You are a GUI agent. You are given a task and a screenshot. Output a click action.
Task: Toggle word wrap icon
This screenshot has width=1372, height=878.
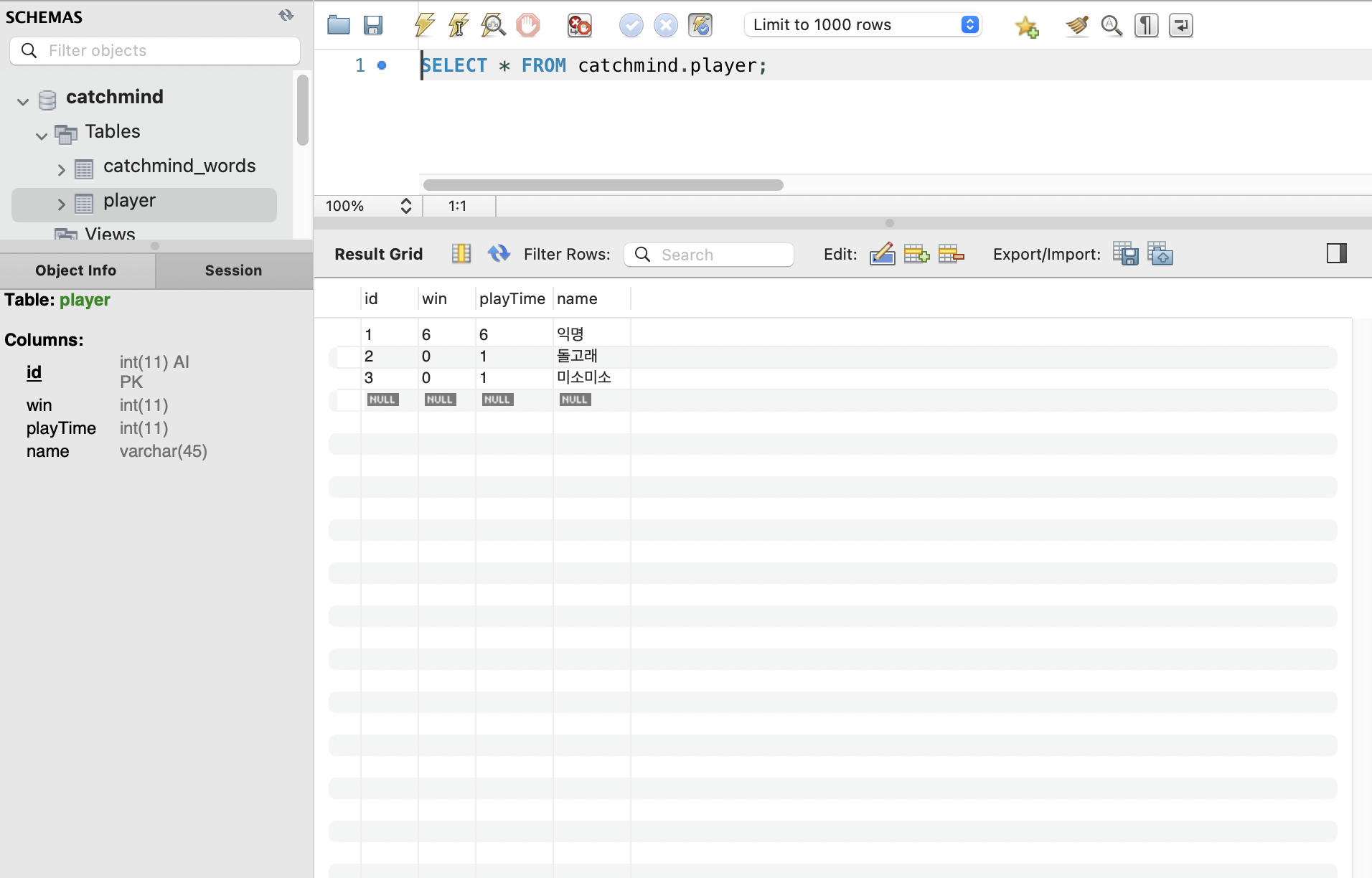[1180, 25]
